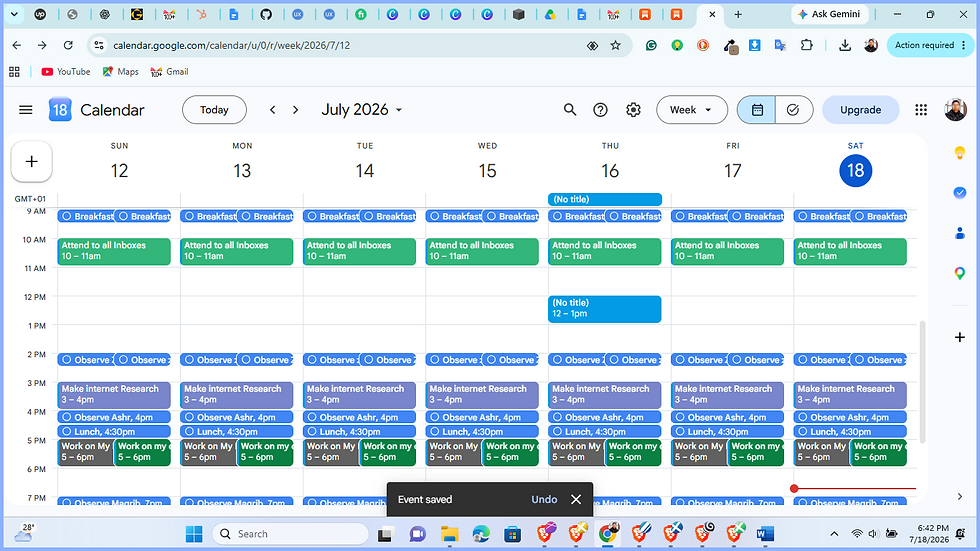Click the Today button
The height and width of the screenshot is (551, 980).
(x=214, y=110)
